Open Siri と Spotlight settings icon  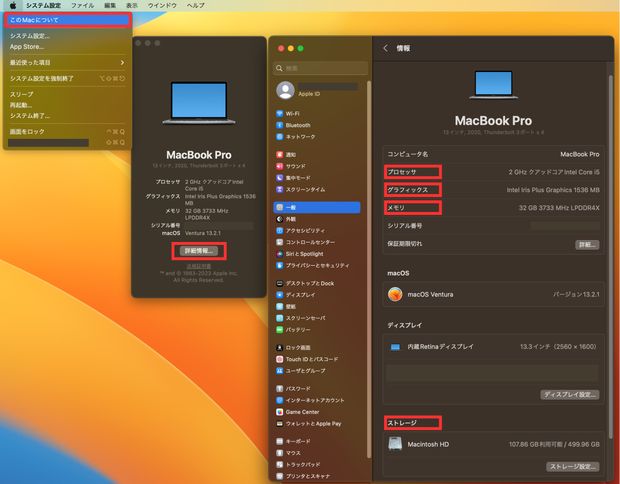(280, 254)
